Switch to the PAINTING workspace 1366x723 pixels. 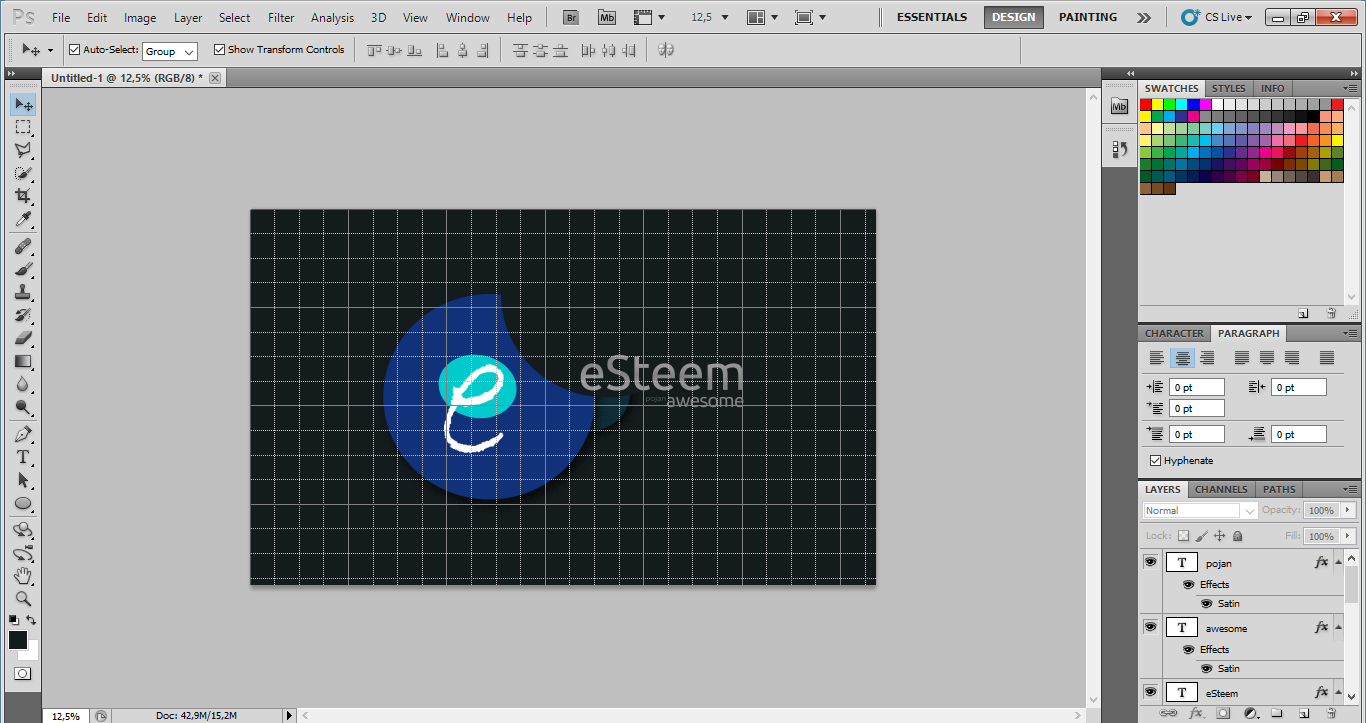pos(1087,17)
